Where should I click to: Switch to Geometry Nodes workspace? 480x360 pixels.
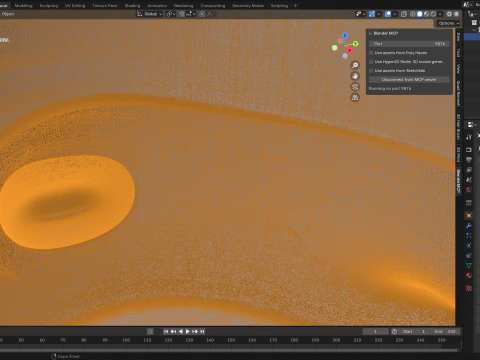coord(248,6)
